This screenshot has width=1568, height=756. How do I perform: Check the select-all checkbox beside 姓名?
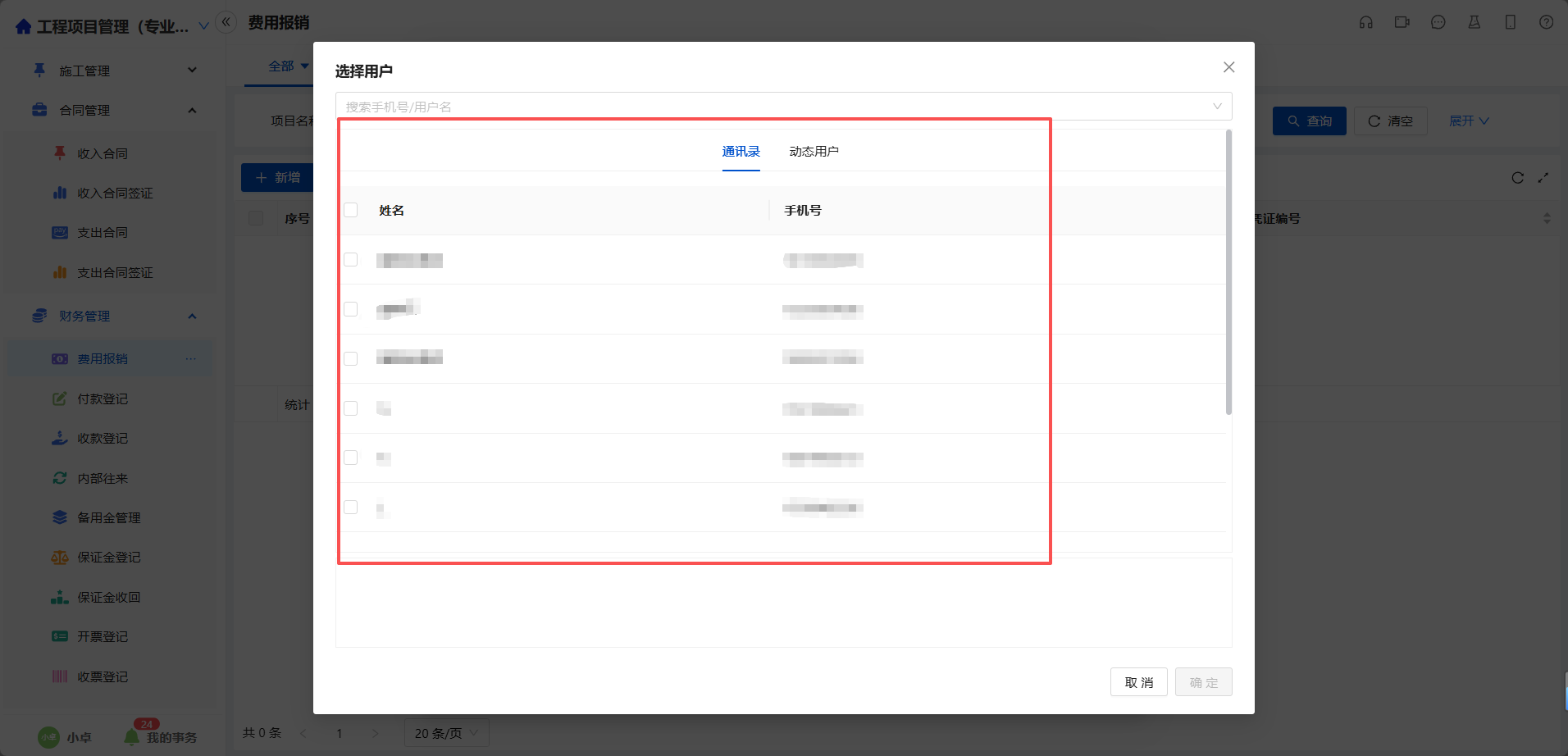coord(351,210)
